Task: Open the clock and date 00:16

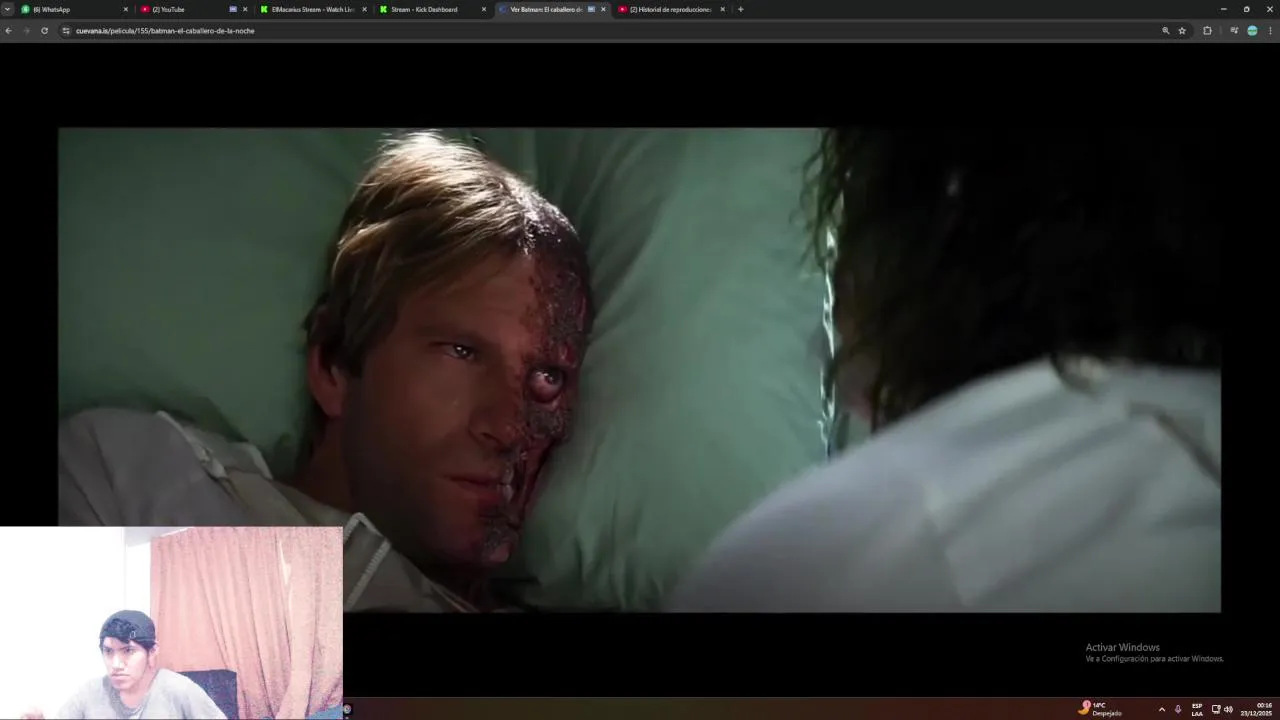Action: pos(1257,709)
